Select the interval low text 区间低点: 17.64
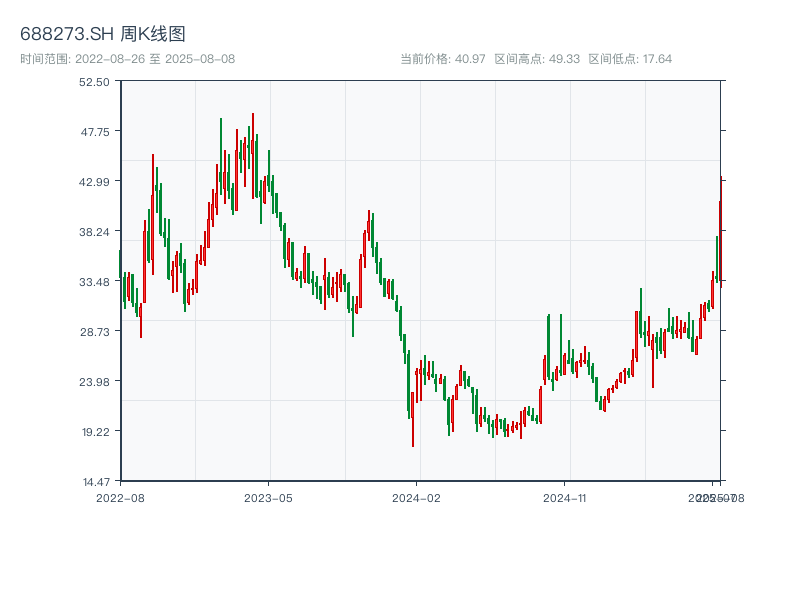800x600 pixels. point(630,59)
